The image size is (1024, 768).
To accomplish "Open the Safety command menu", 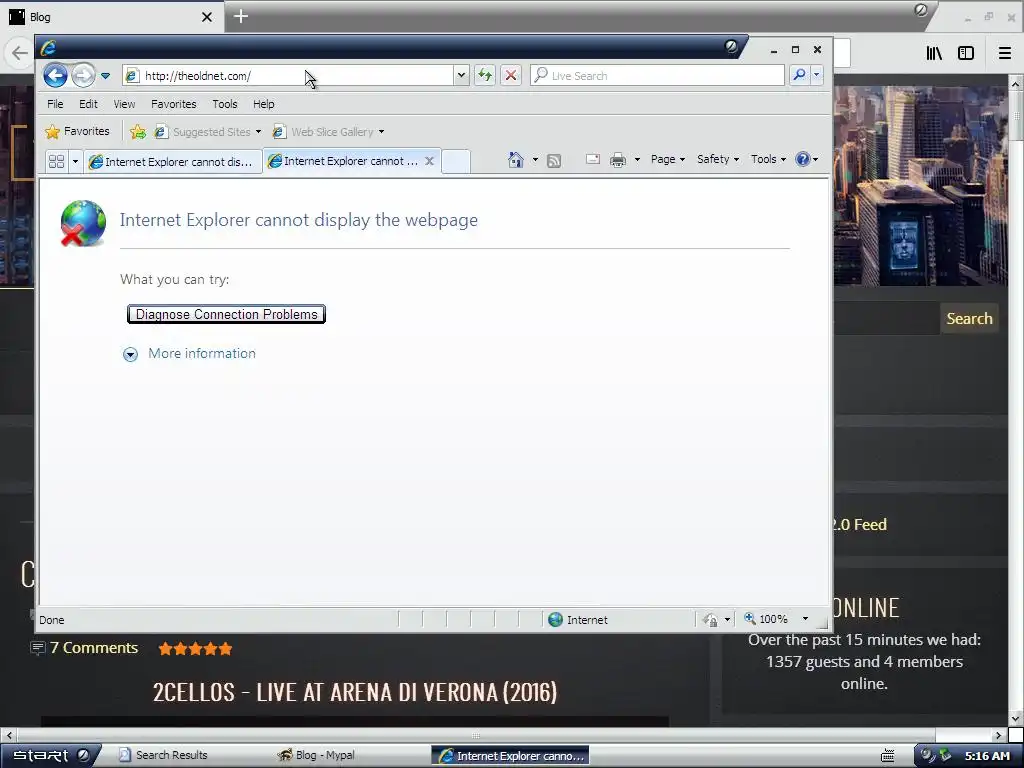I will click(718, 159).
